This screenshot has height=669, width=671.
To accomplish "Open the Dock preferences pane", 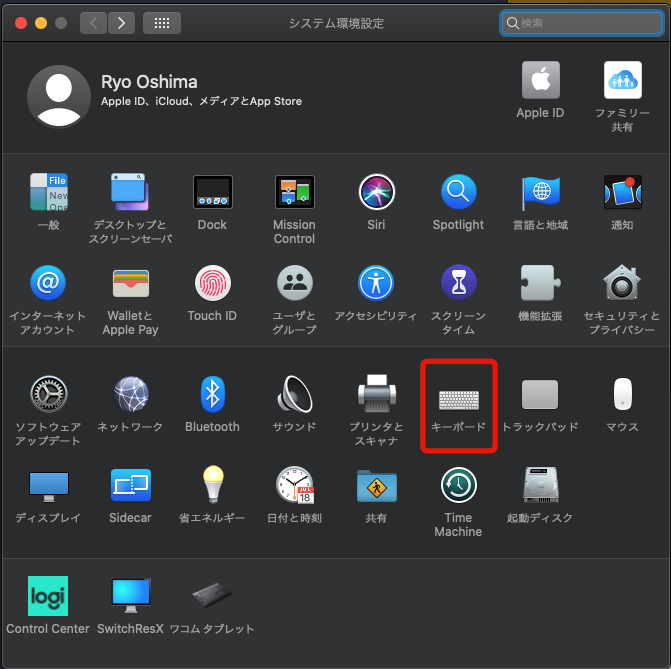I will [213, 192].
